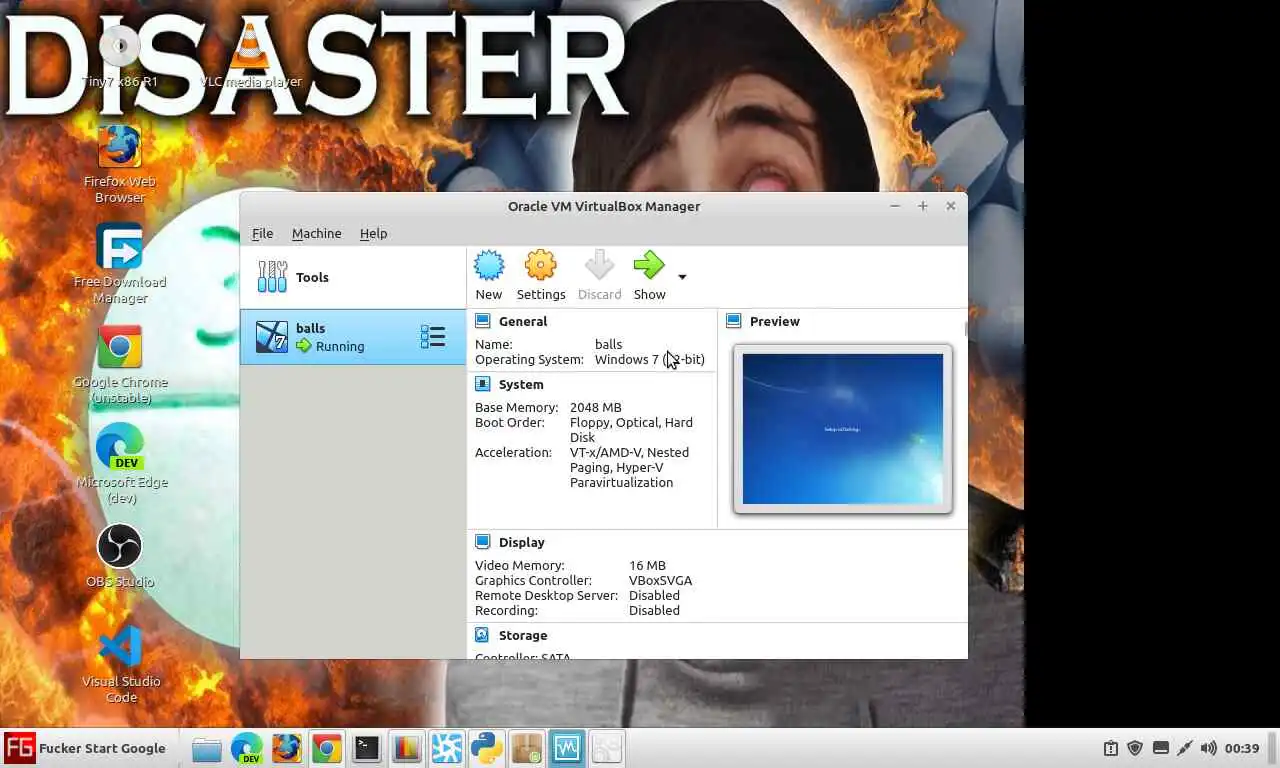Image resolution: width=1280 pixels, height=768 pixels.
Task: Click the balls VM Windows 7 icon
Action: [272, 337]
